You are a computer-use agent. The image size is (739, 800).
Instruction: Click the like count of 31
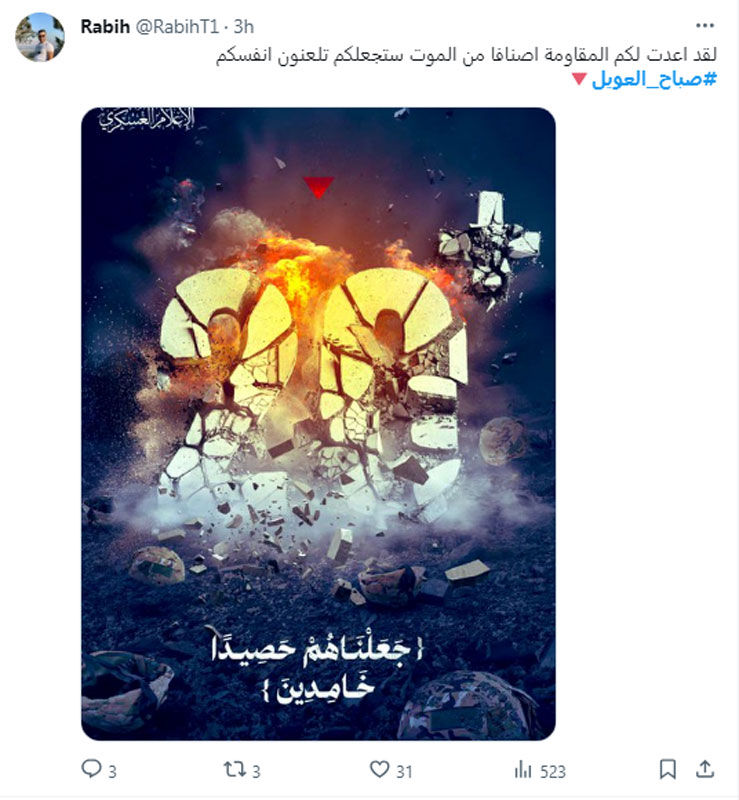404,771
